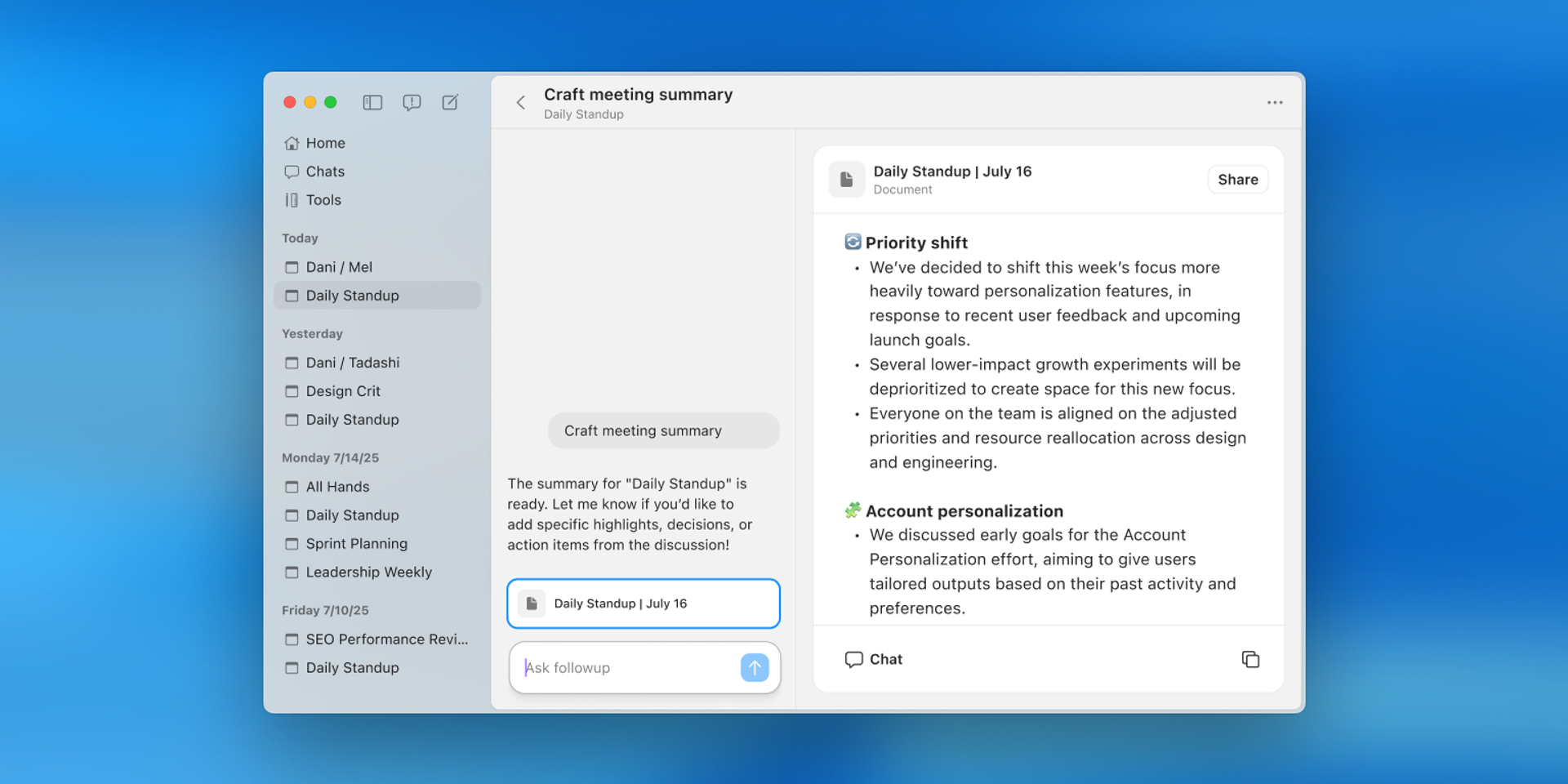Copy document with the copy icon
This screenshot has width=1568, height=784.
[x=1249, y=659]
